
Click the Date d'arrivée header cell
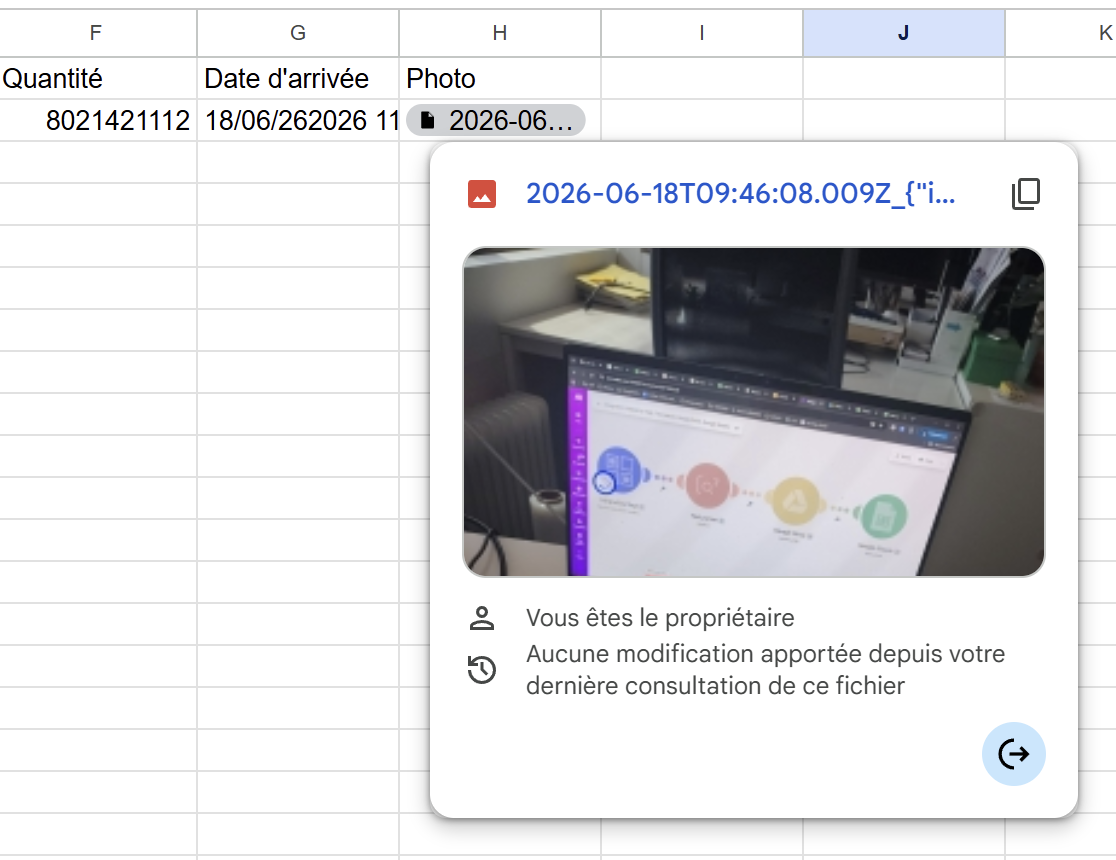tap(298, 78)
